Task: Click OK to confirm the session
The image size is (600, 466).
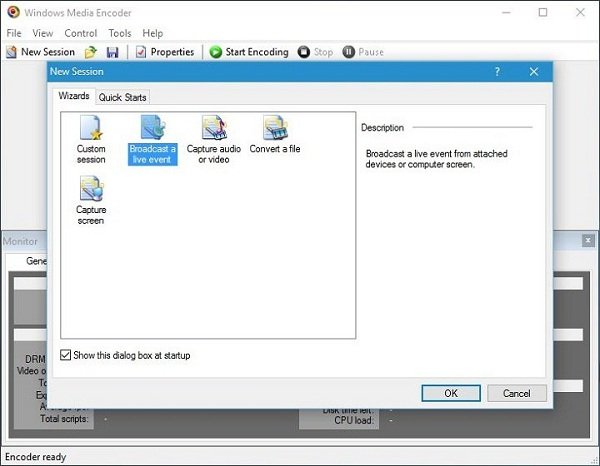Action: pos(451,393)
